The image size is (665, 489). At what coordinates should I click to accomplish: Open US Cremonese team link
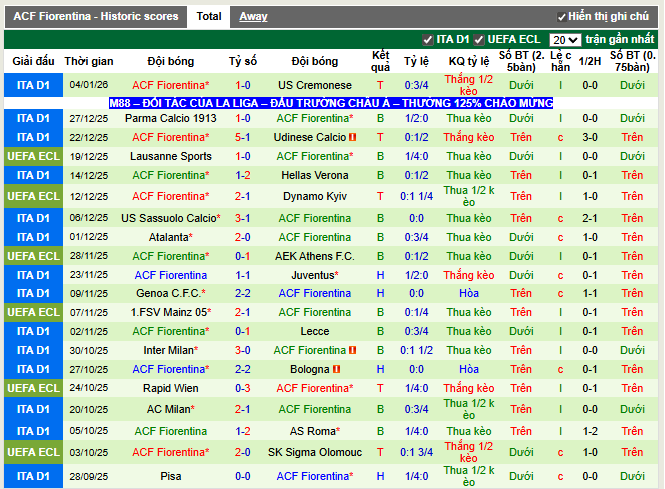click(x=315, y=85)
